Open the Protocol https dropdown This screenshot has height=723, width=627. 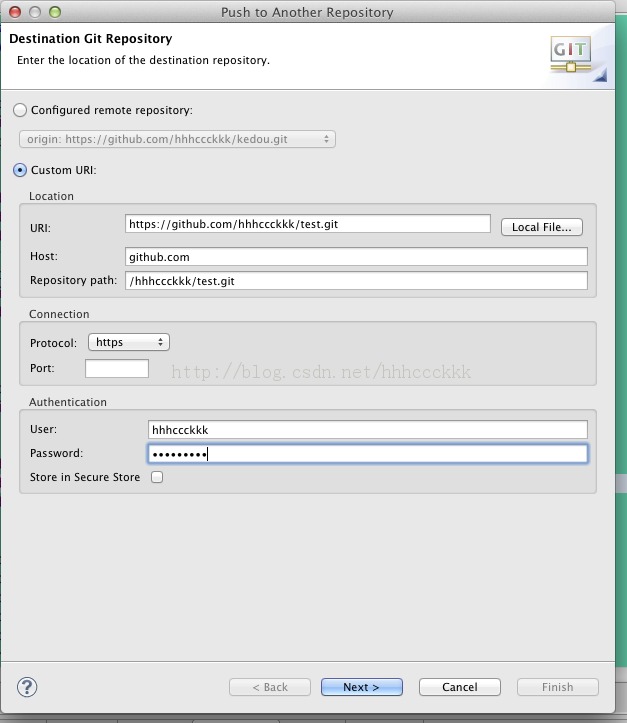pyautogui.click(x=129, y=342)
